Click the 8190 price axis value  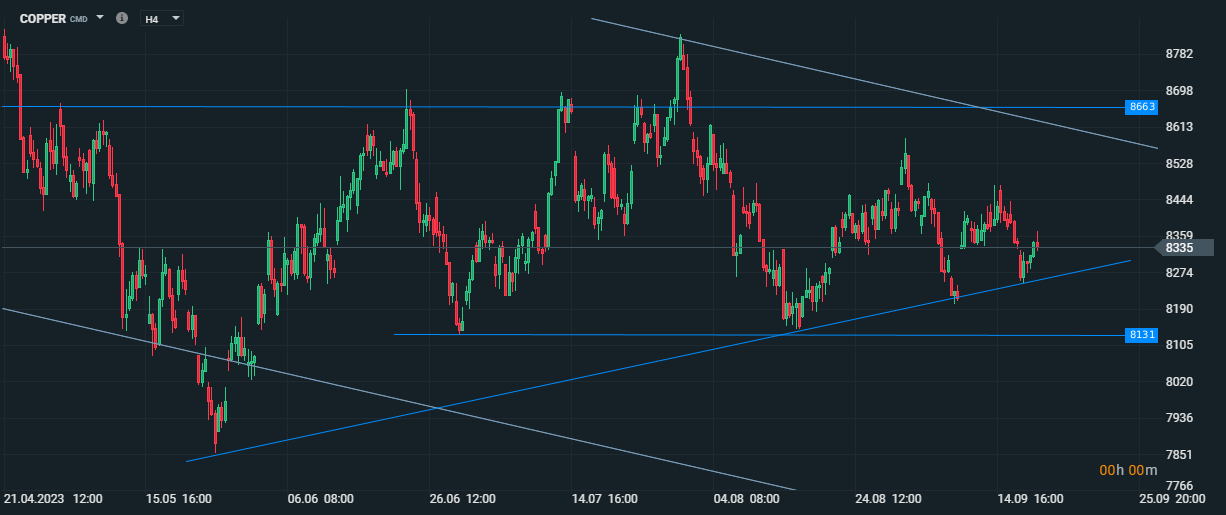point(1180,309)
